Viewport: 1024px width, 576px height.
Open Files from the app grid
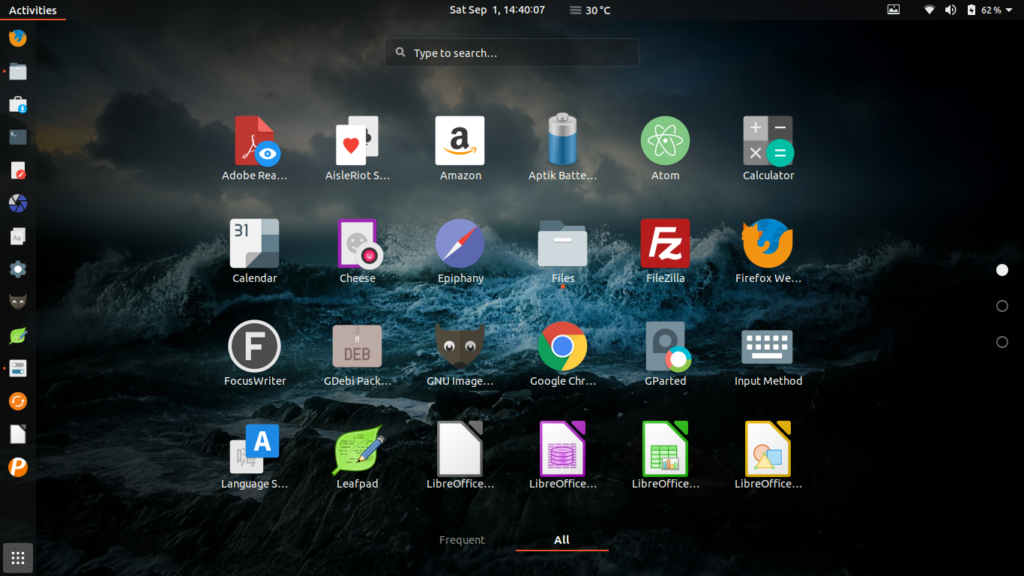tap(562, 251)
